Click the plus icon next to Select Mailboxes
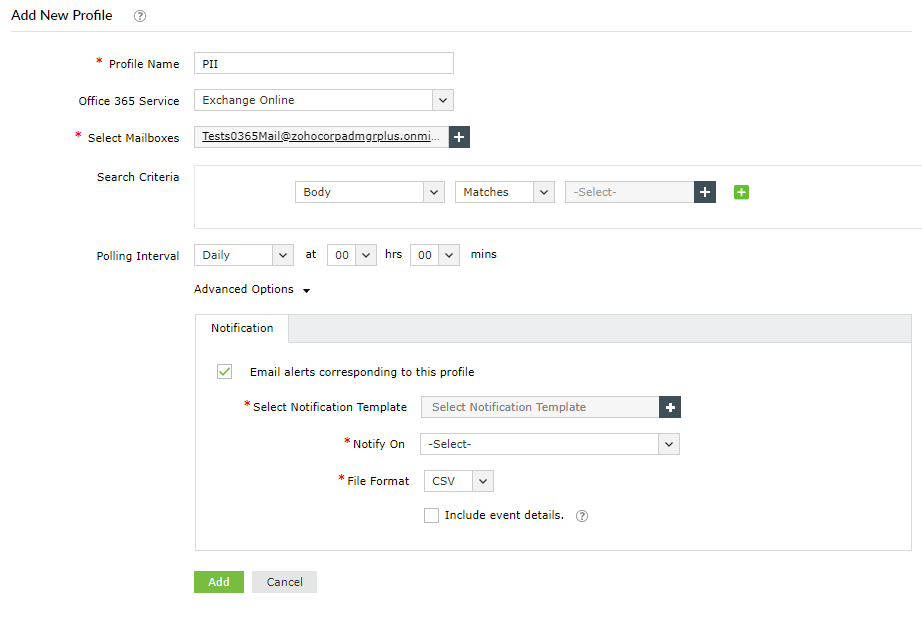The image size is (922, 638). click(459, 137)
